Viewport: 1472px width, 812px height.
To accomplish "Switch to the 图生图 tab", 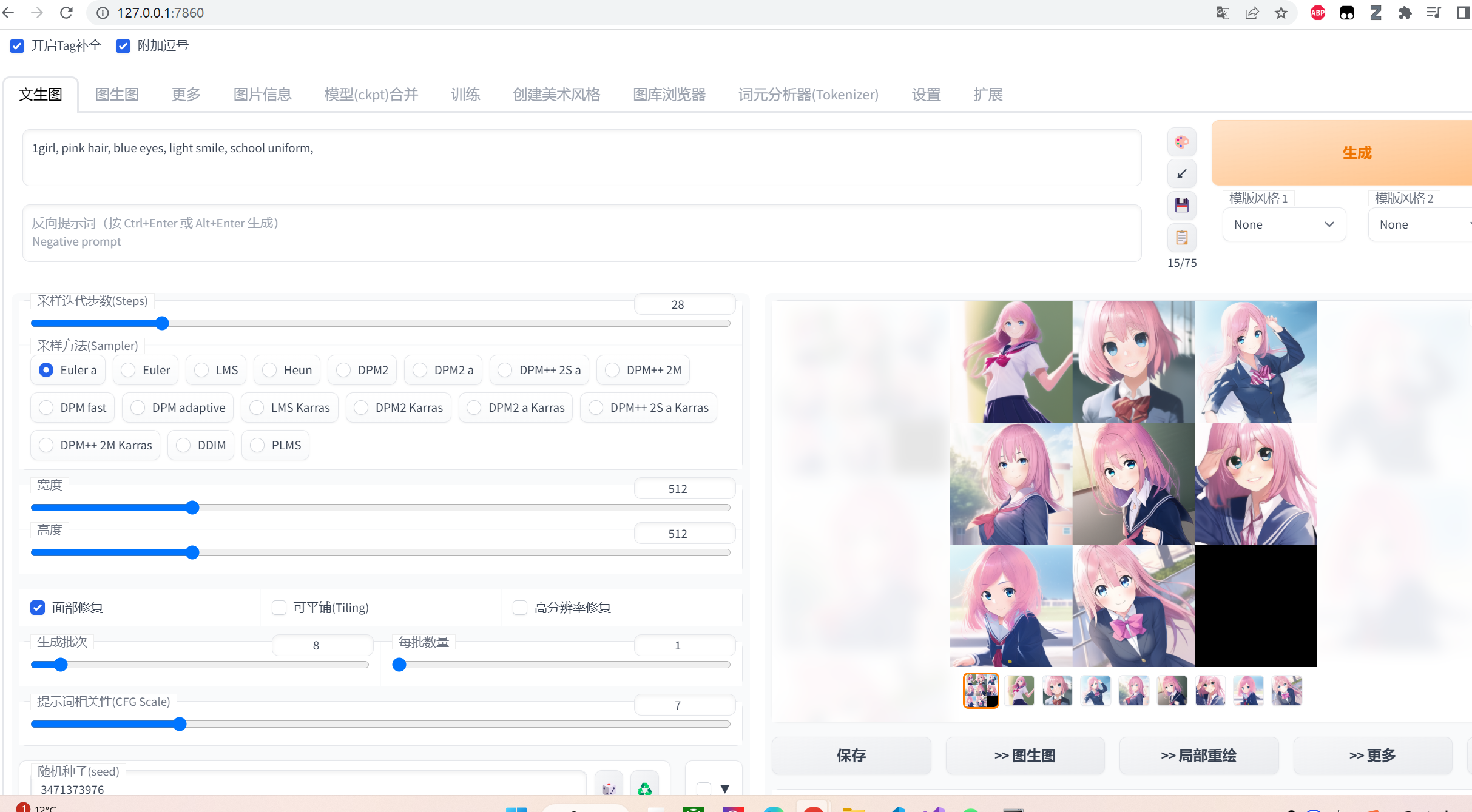I will 117,95.
